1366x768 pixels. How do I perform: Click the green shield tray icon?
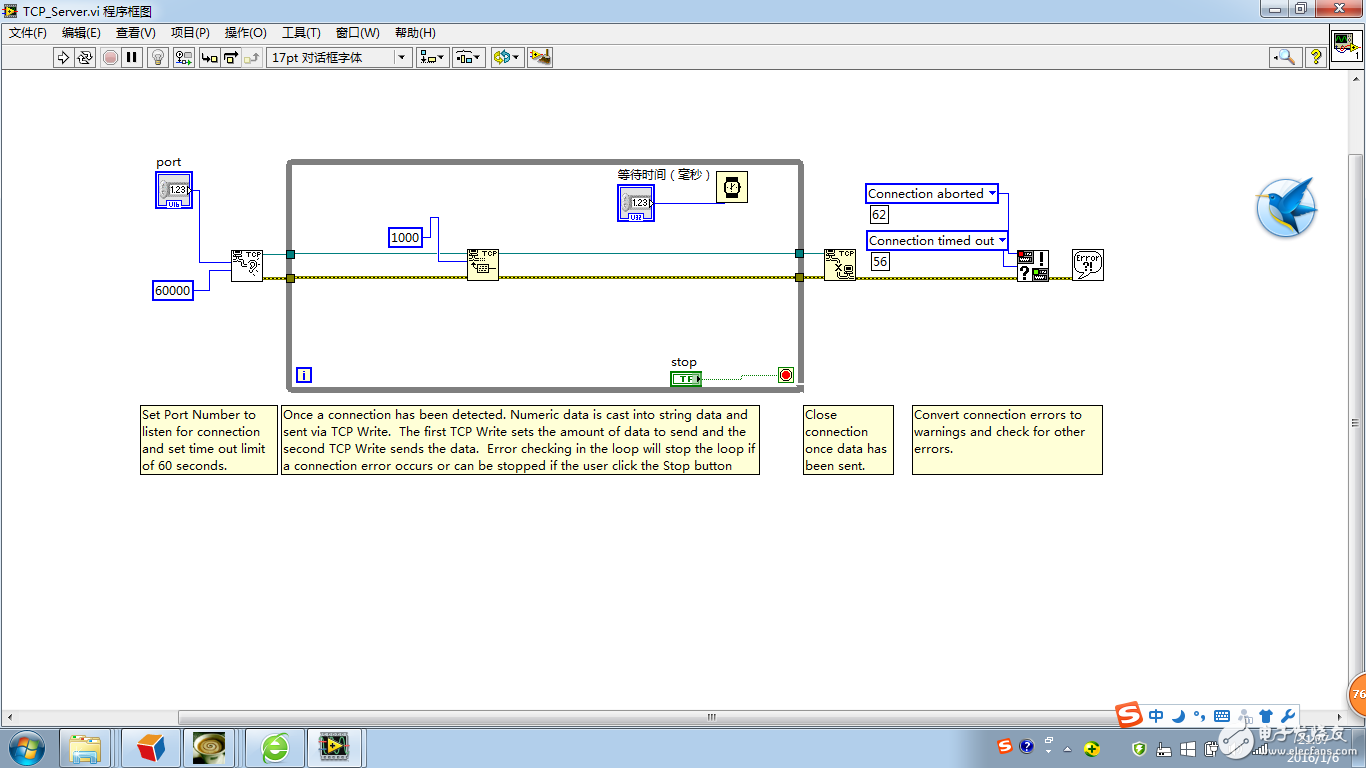point(1139,748)
